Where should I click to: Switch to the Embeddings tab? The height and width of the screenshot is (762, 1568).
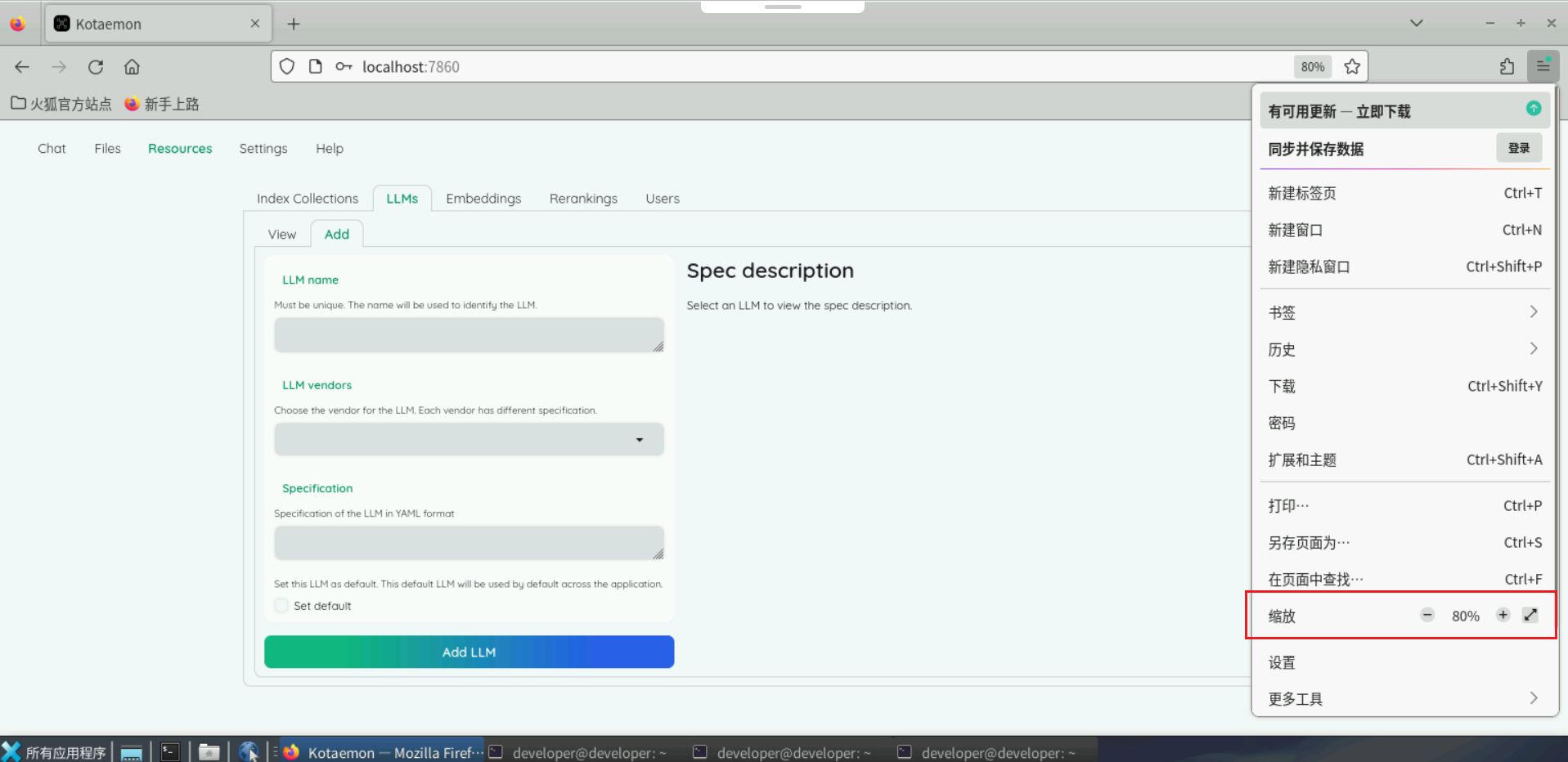coord(483,199)
